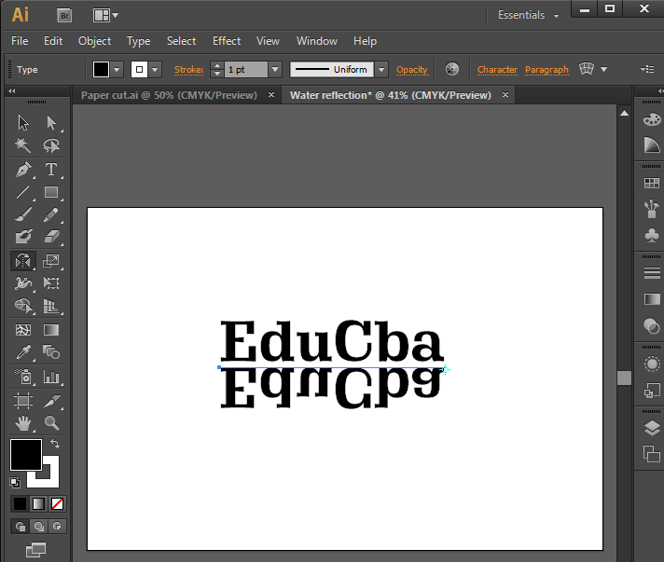
Task: Open the Paragraph panel link
Action: click(x=547, y=69)
